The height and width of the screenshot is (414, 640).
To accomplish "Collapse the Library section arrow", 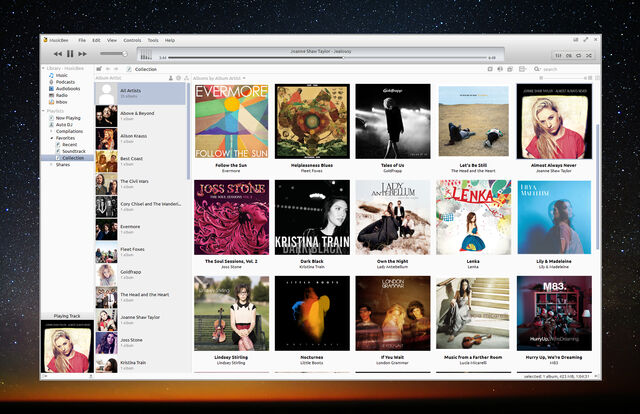I will tap(43, 68).
